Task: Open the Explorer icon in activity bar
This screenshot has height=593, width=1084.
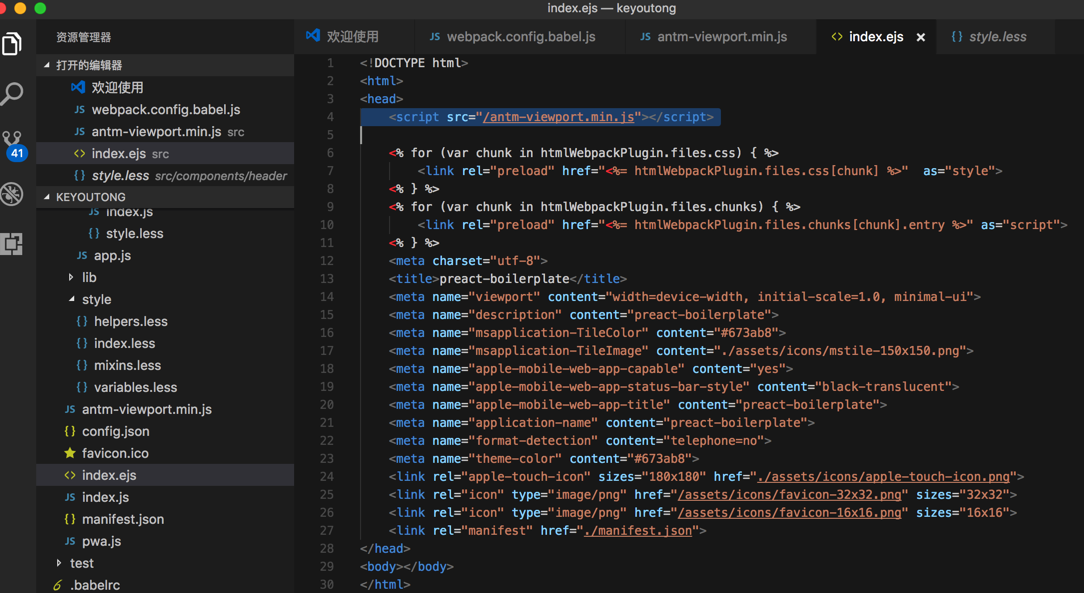Action: 13,44
